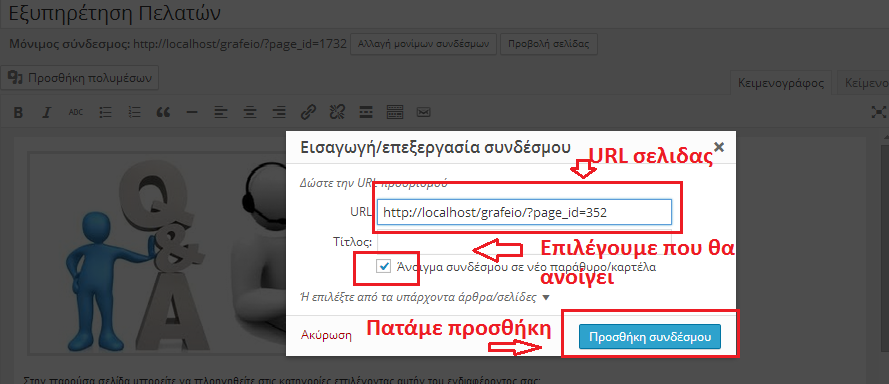Confirm with the Προσθήκη συνδέσμου button
The width and height of the screenshot is (889, 384).
(x=650, y=336)
